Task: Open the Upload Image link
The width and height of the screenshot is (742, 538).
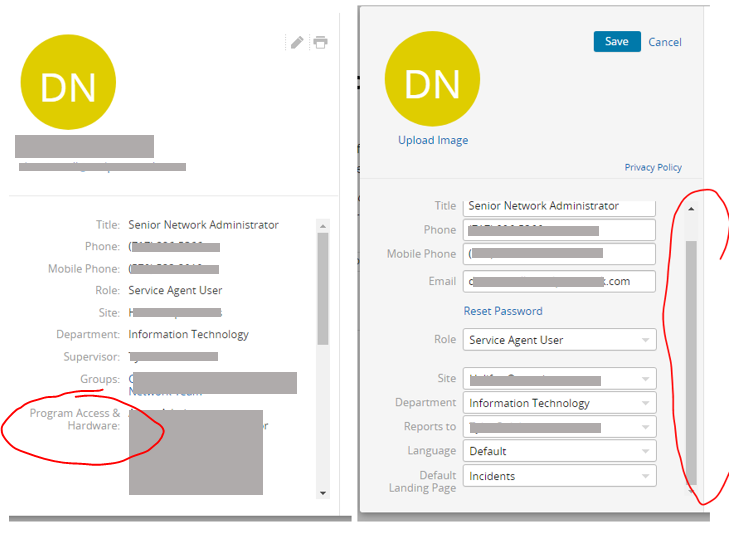Action: click(433, 140)
